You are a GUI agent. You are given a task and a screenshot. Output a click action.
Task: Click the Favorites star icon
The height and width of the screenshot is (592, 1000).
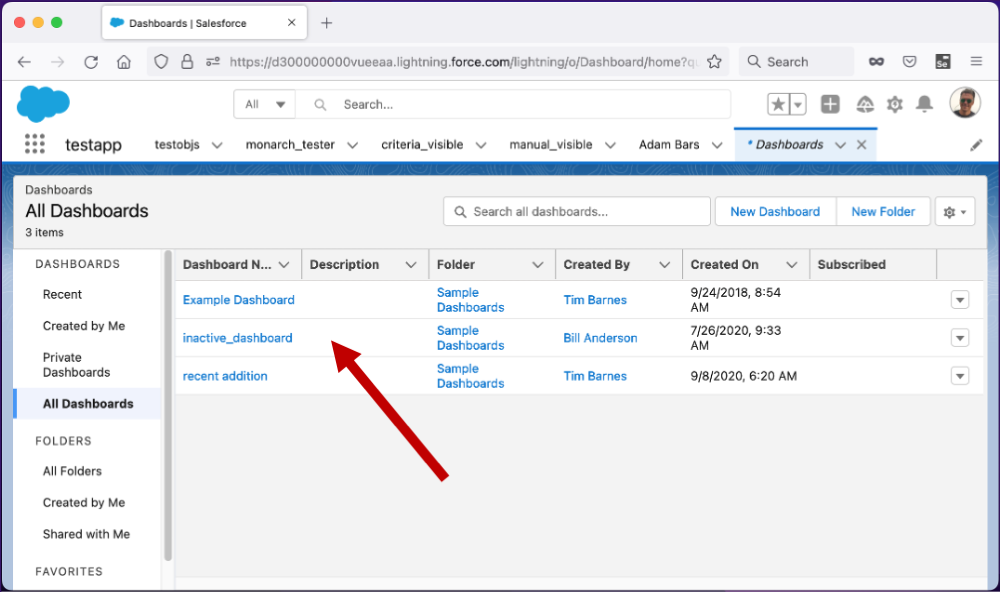point(778,104)
